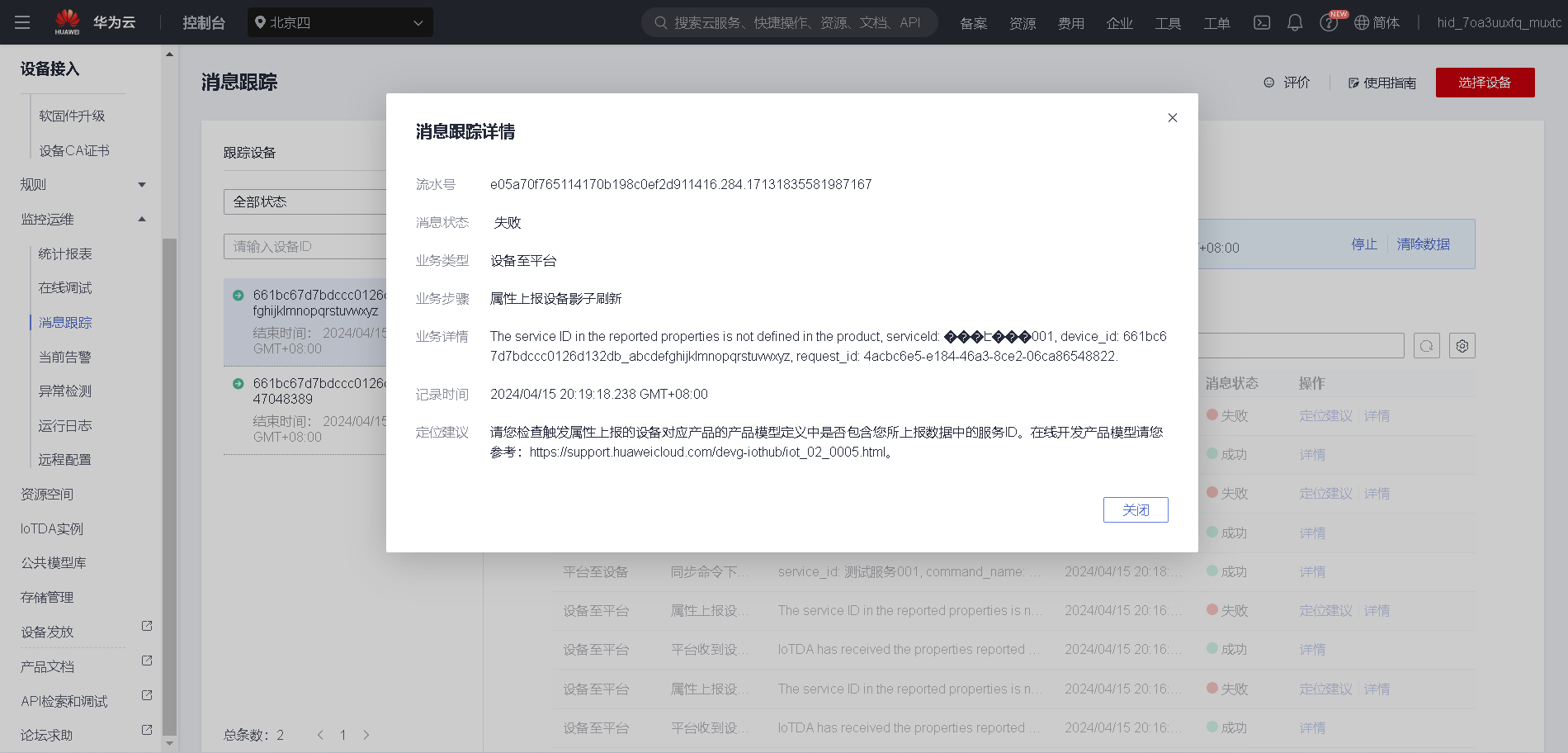Open 当前告警 in sidebar
Screen dimensions: 1568x753
(x=65, y=358)
